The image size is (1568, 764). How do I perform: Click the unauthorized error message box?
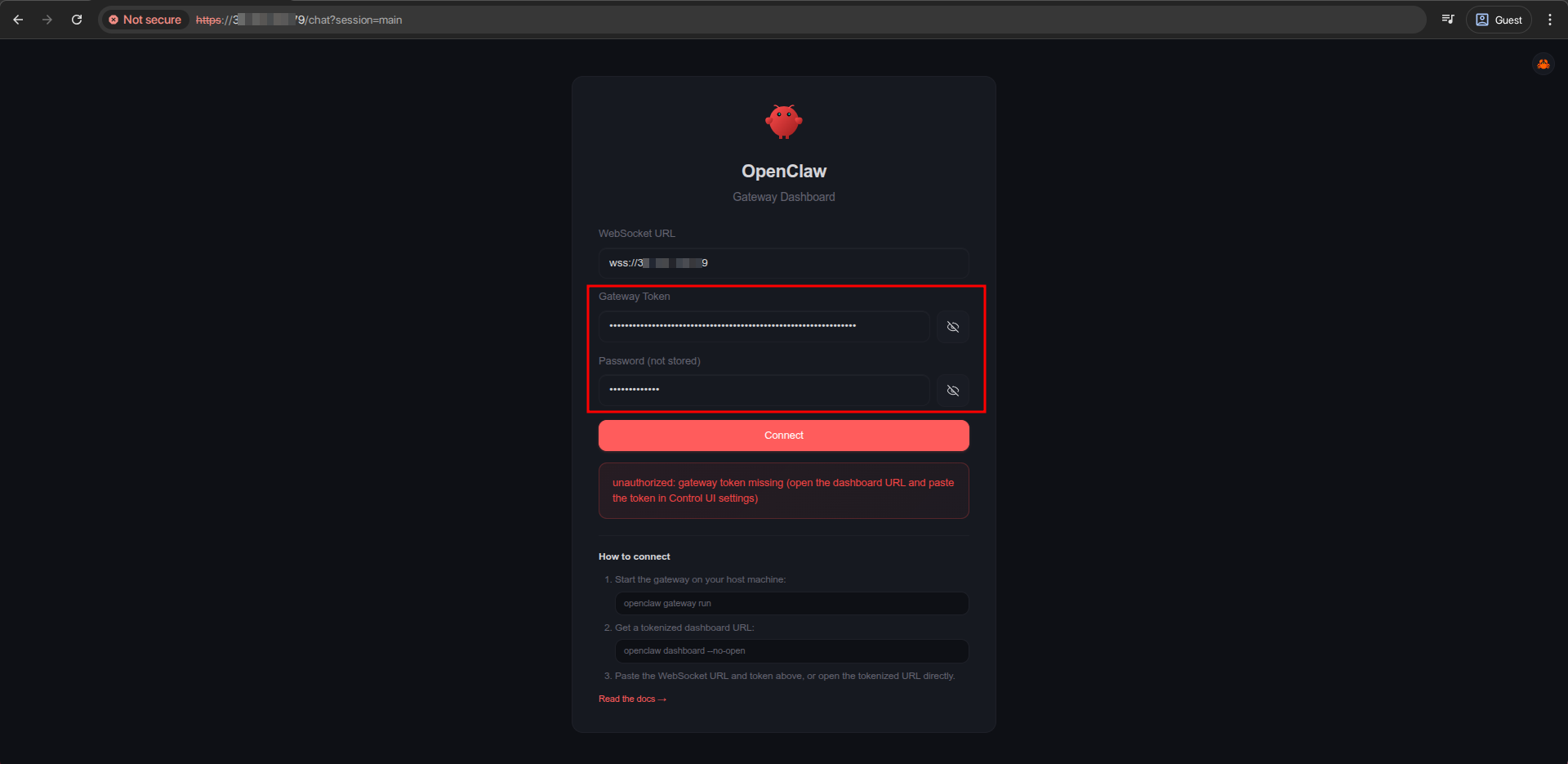click(x=783, y=490)
